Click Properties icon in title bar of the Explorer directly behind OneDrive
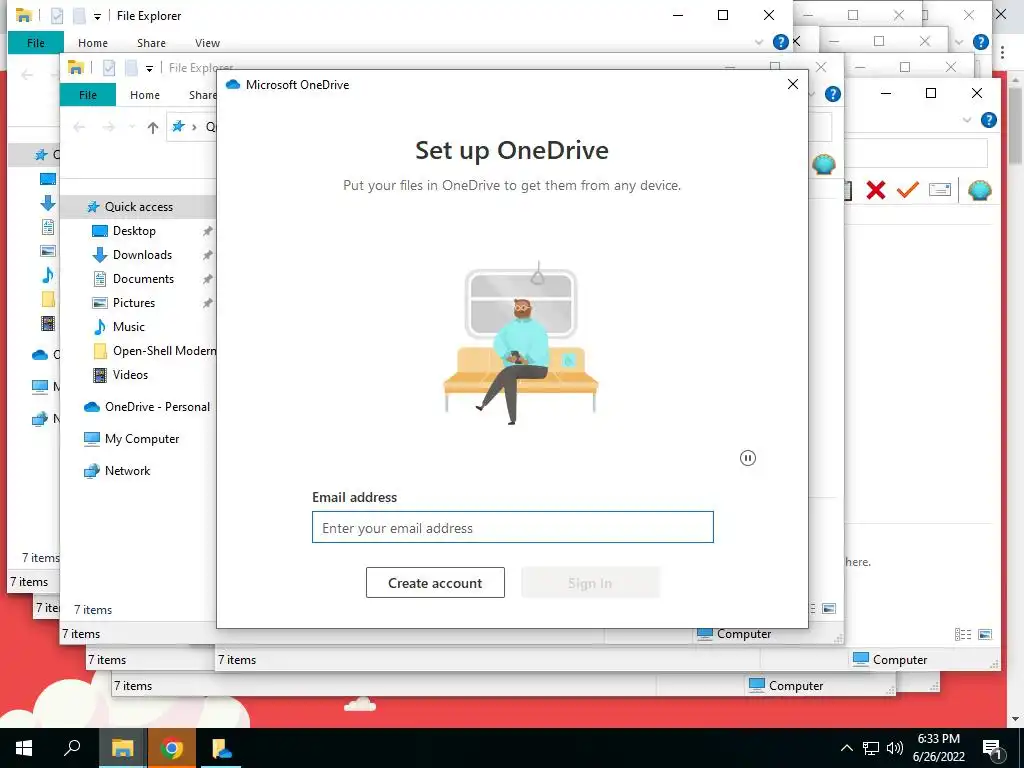1024x768 pixels. 109,67
